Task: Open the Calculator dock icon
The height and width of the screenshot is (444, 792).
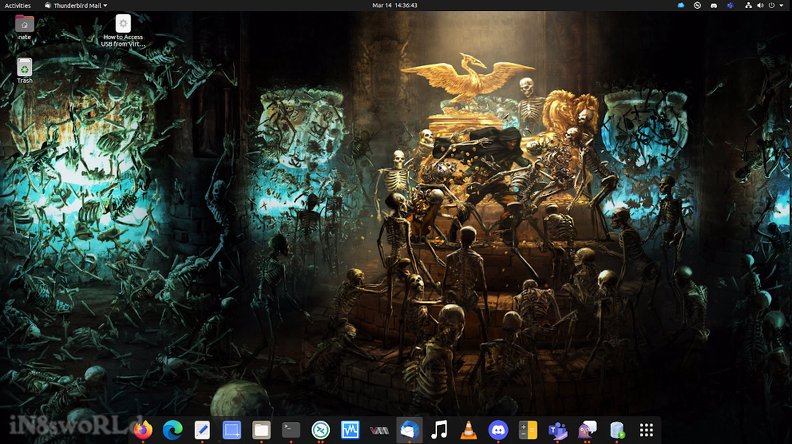Action: [528, 430]
